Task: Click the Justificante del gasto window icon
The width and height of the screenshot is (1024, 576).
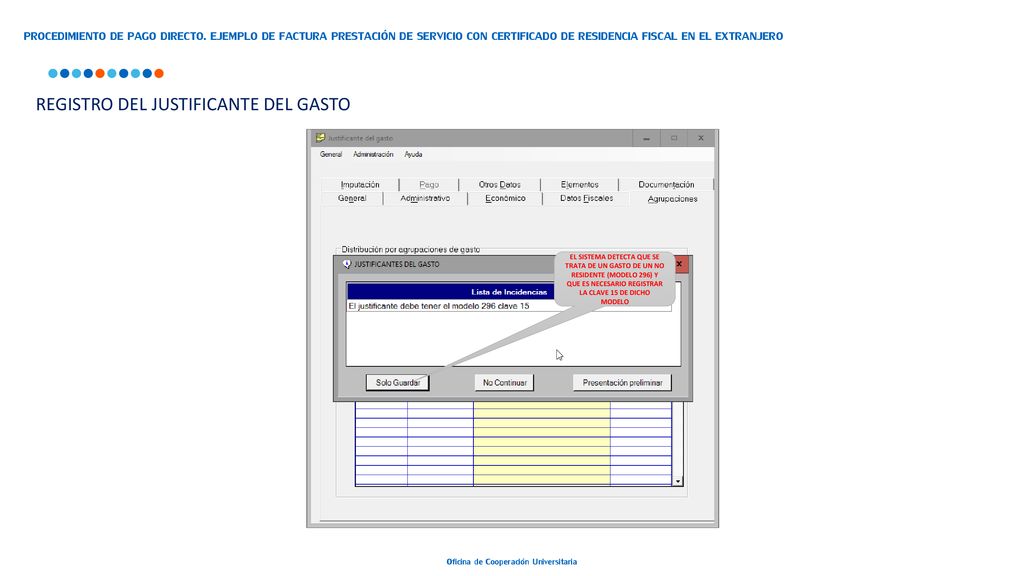Action: tap(320, 138)
